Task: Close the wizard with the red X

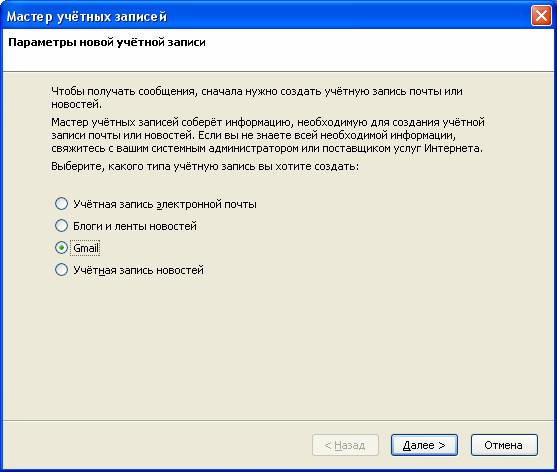Action: [541, 16]
